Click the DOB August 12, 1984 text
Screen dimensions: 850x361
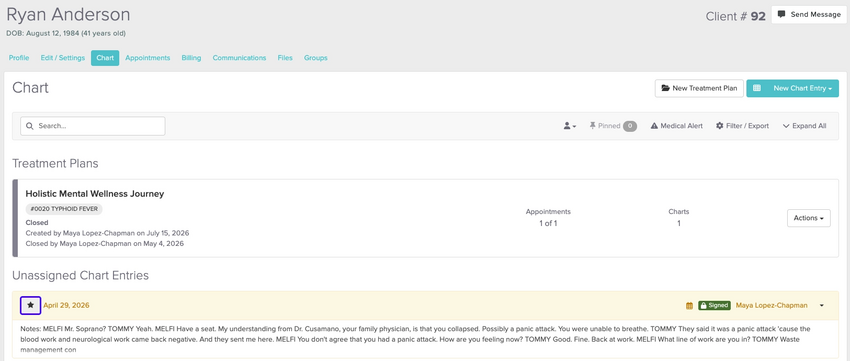pyautogui.click(x=66, y=34)
